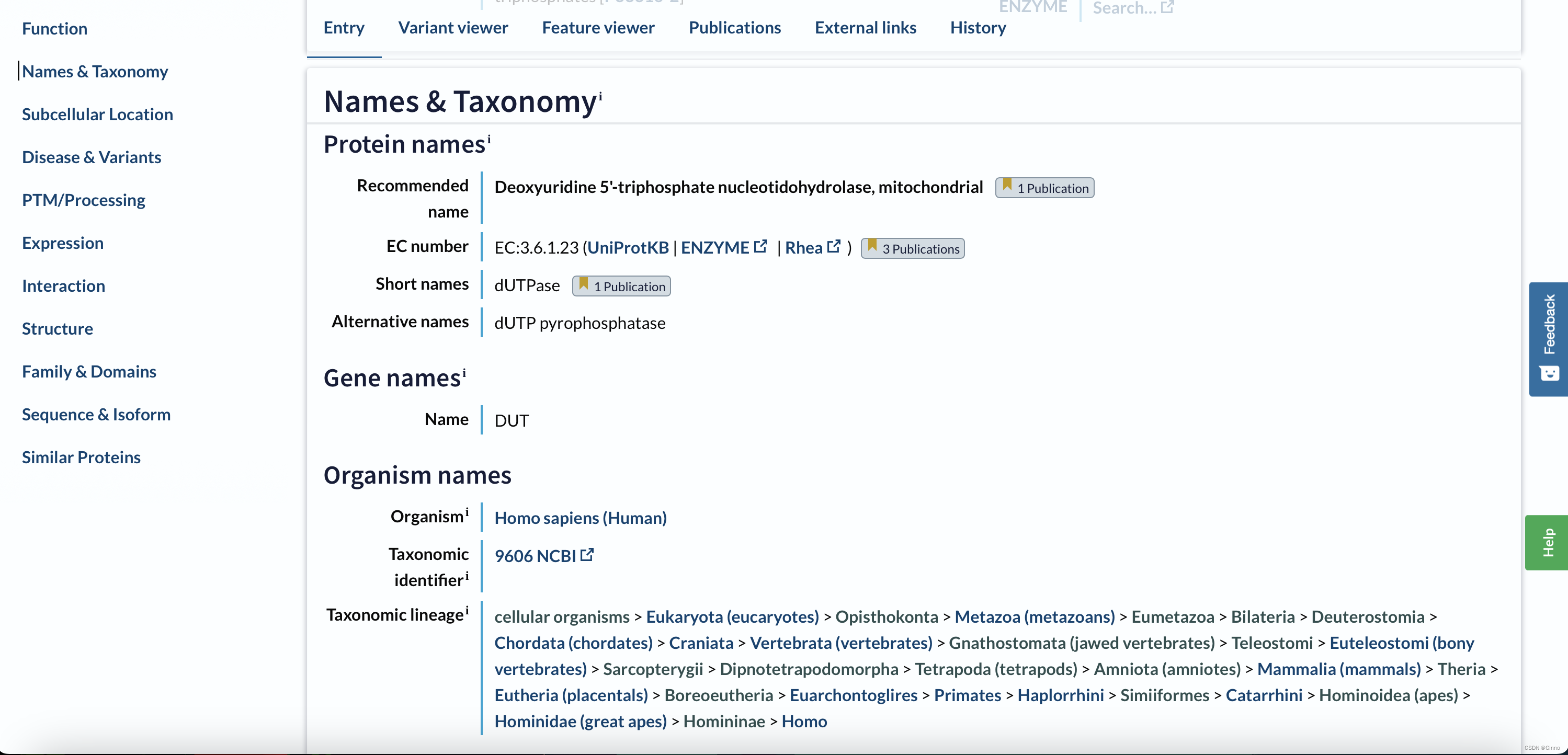The height and width of the screenshot is (755, 1568).
Task: Switch to the Entry tab
Action: 344,28
